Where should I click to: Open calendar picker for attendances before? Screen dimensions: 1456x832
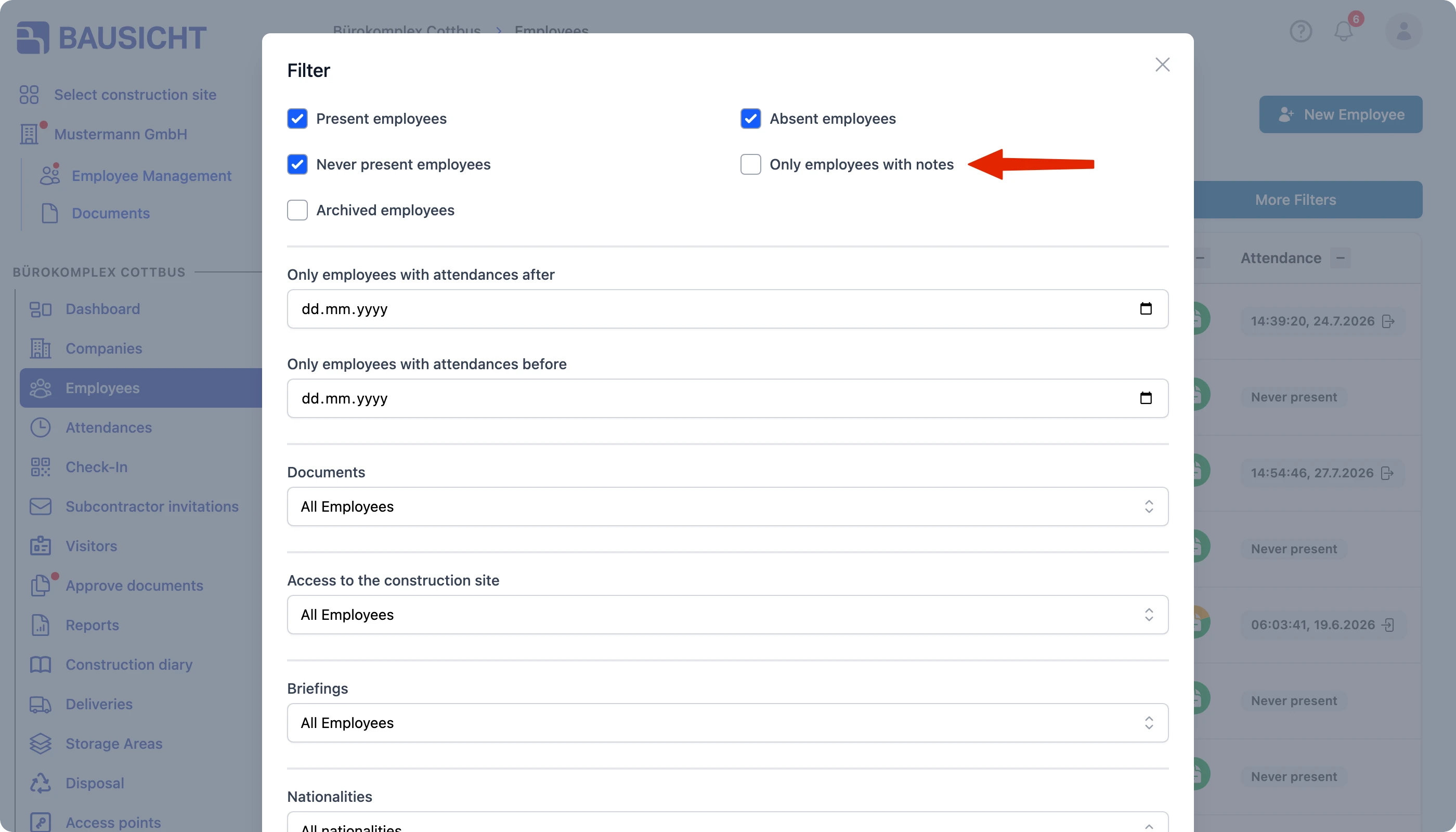point(1145,398)
